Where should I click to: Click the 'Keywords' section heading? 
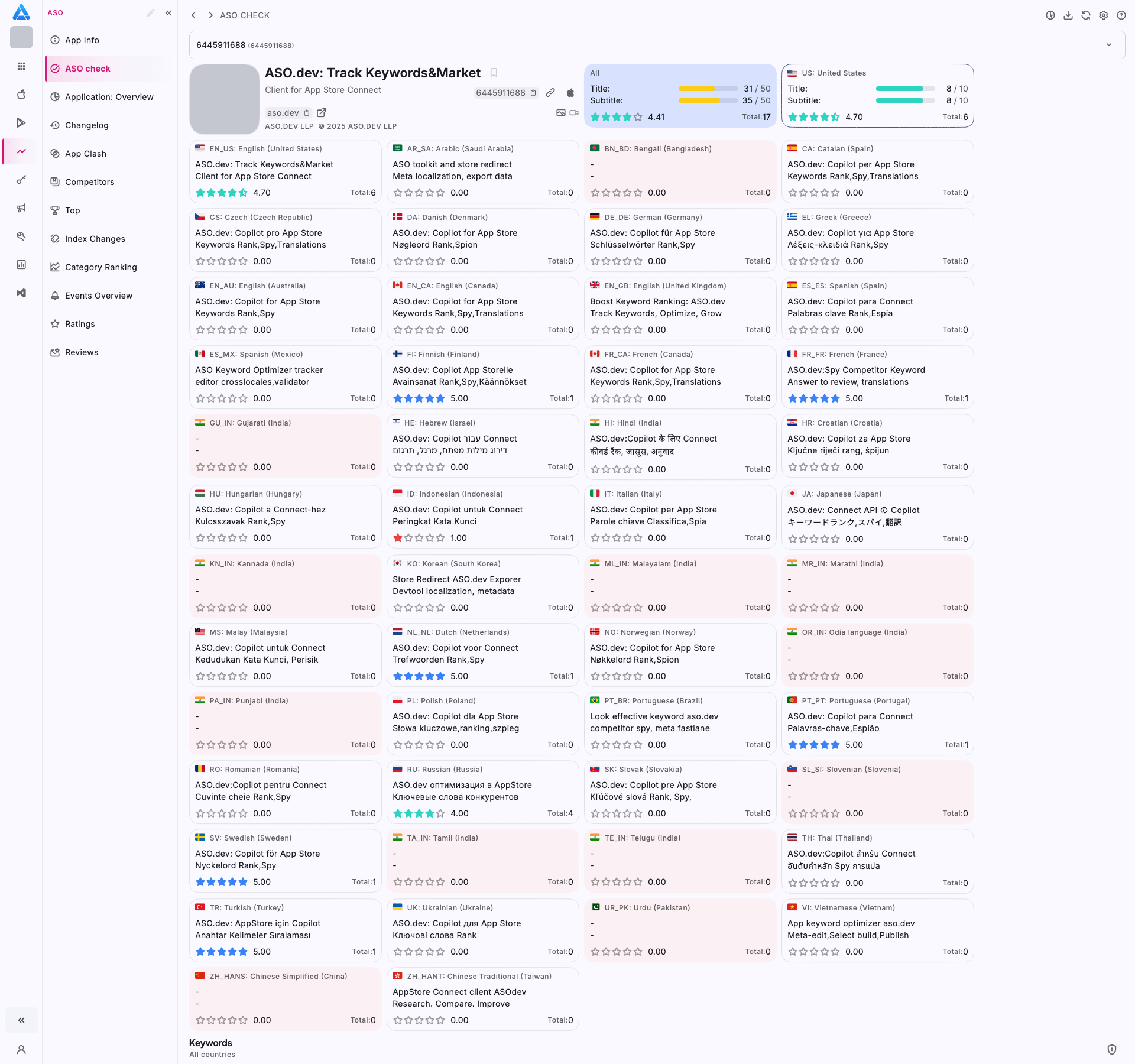click(x=210, y=1043)
